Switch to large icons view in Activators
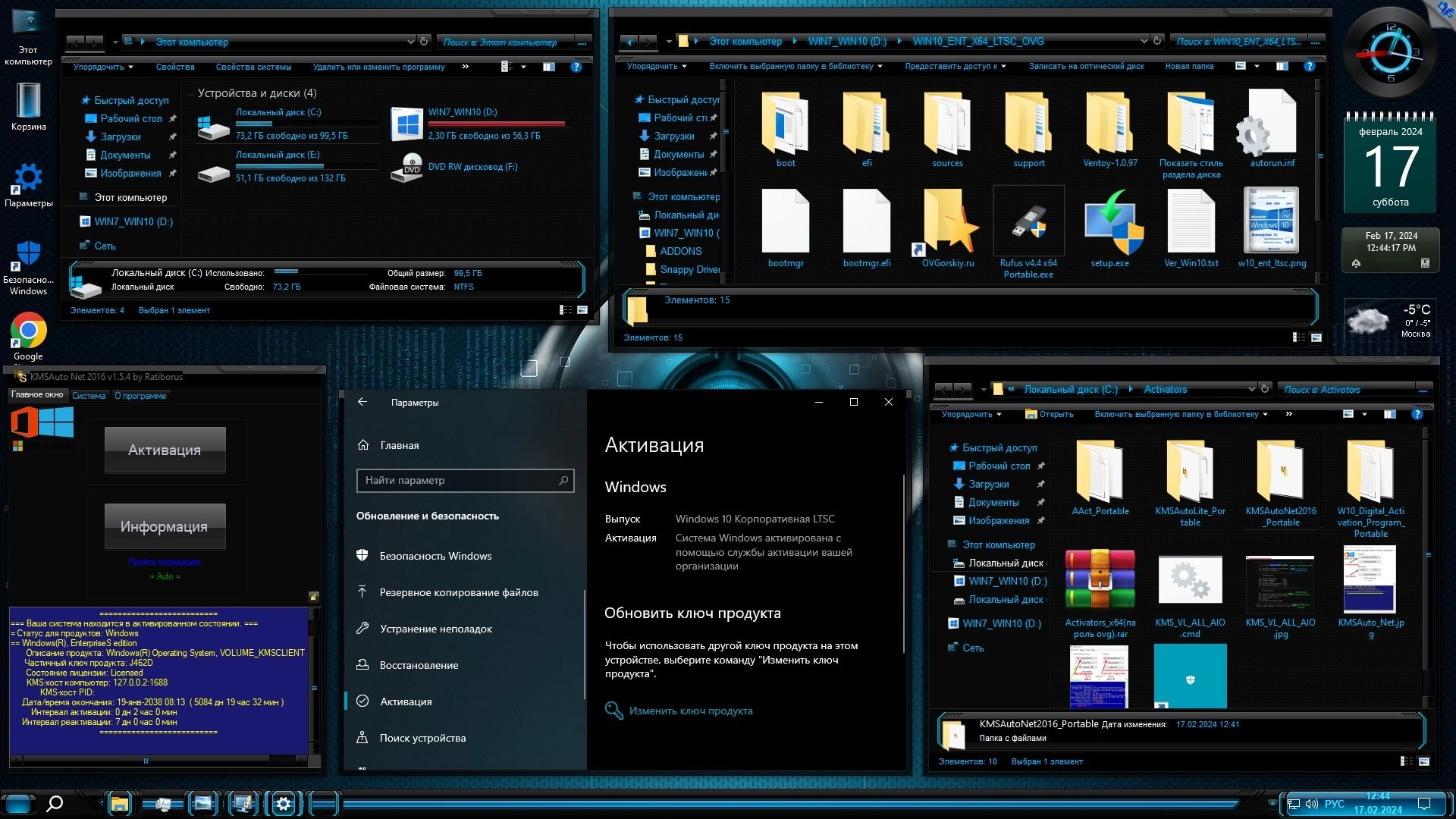 (x=1423, y=761)
